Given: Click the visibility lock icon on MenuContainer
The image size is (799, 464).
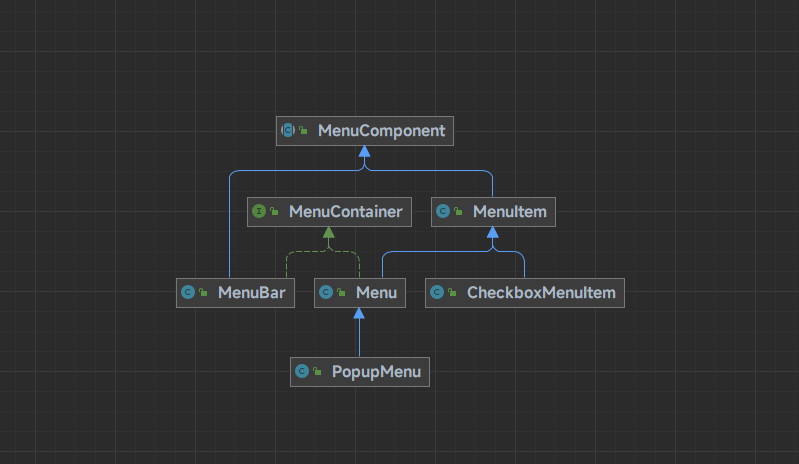Looking at the screenshot, I should (273, 212).
